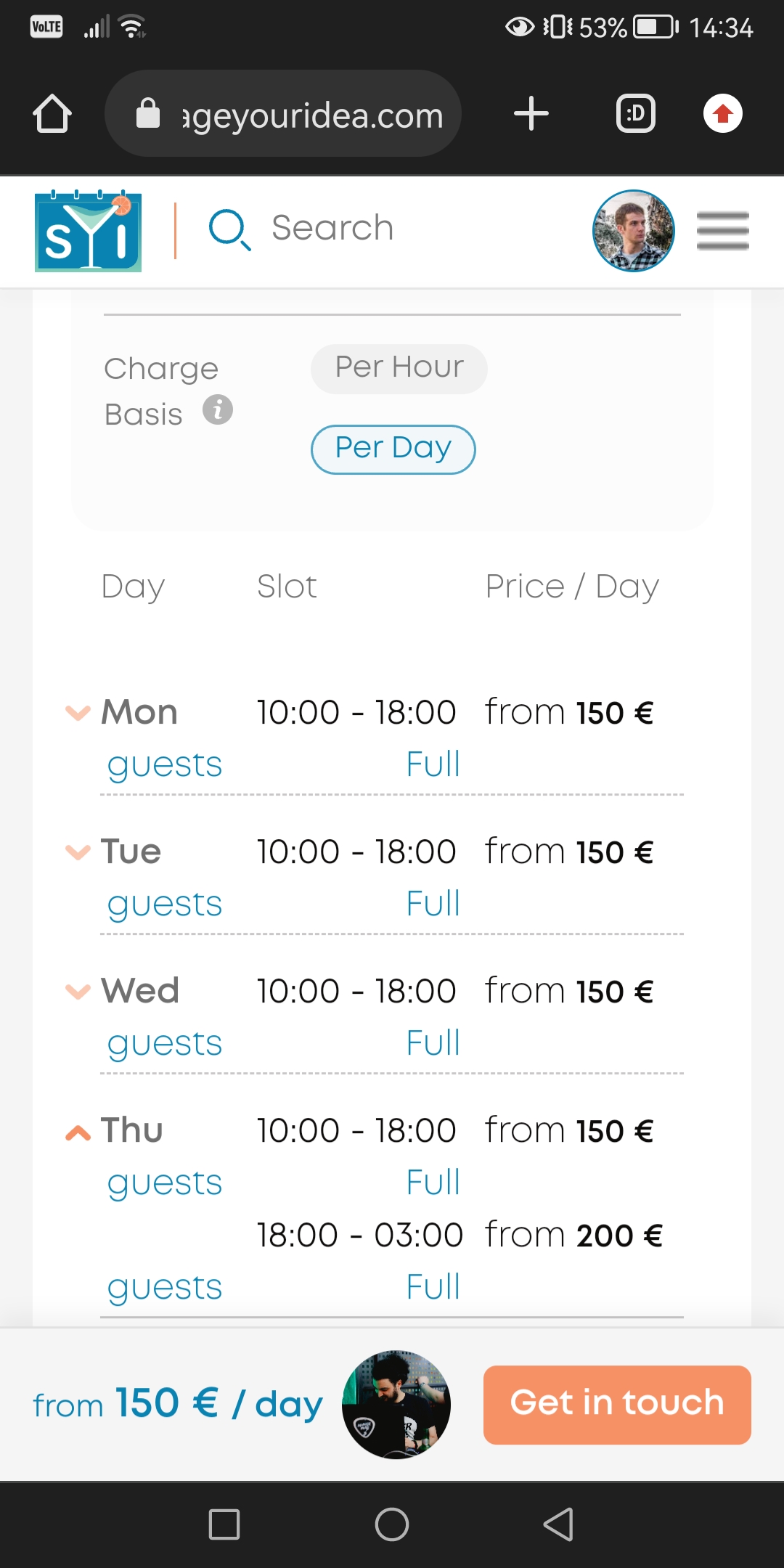Open a new browser tab
This screenshot has height=1568, width=784.
pyautogui.click(x=531, y=114)
